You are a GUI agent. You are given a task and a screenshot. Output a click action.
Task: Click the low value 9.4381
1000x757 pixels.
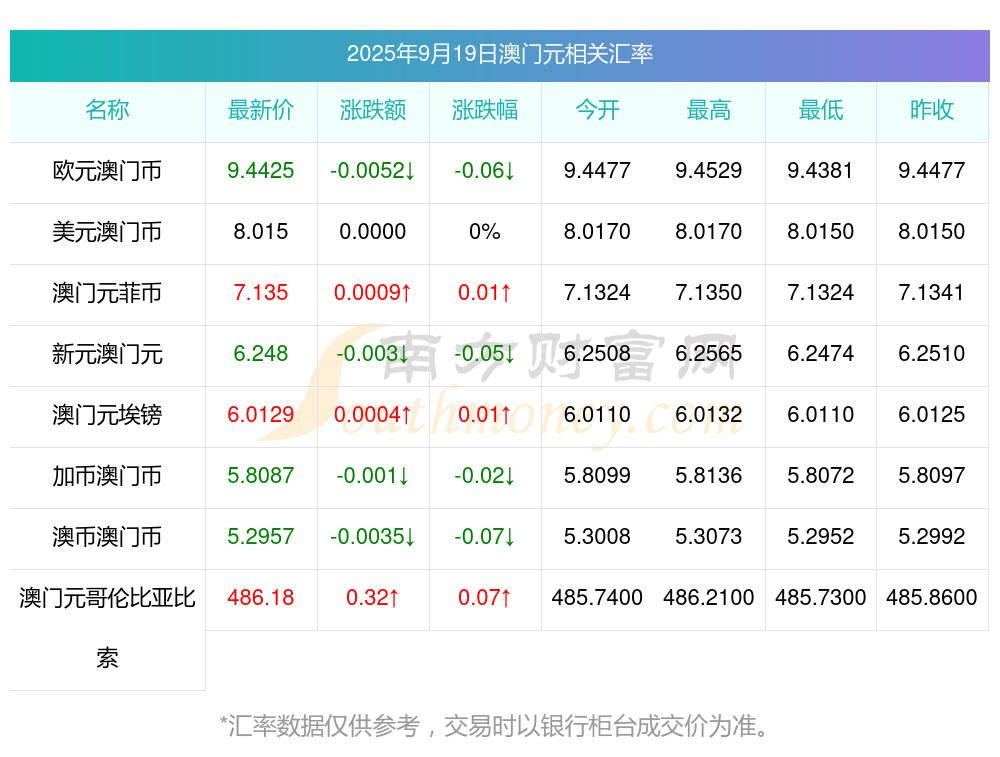coord(820,170)
